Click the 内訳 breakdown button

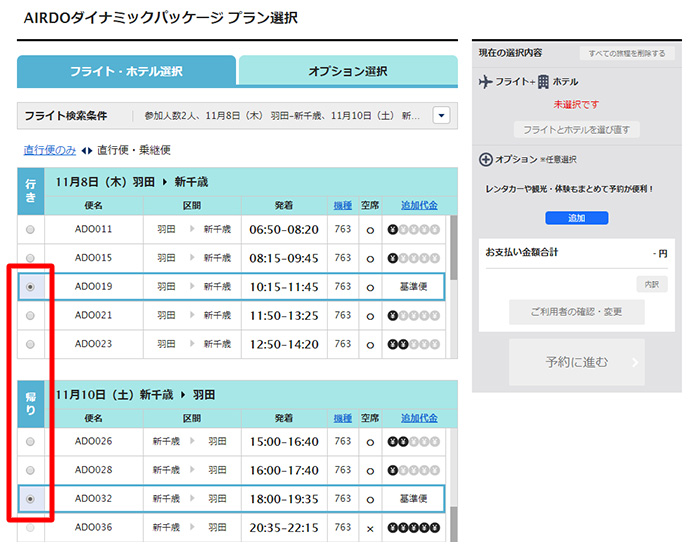pyautogui.click(x=652, y=284)
